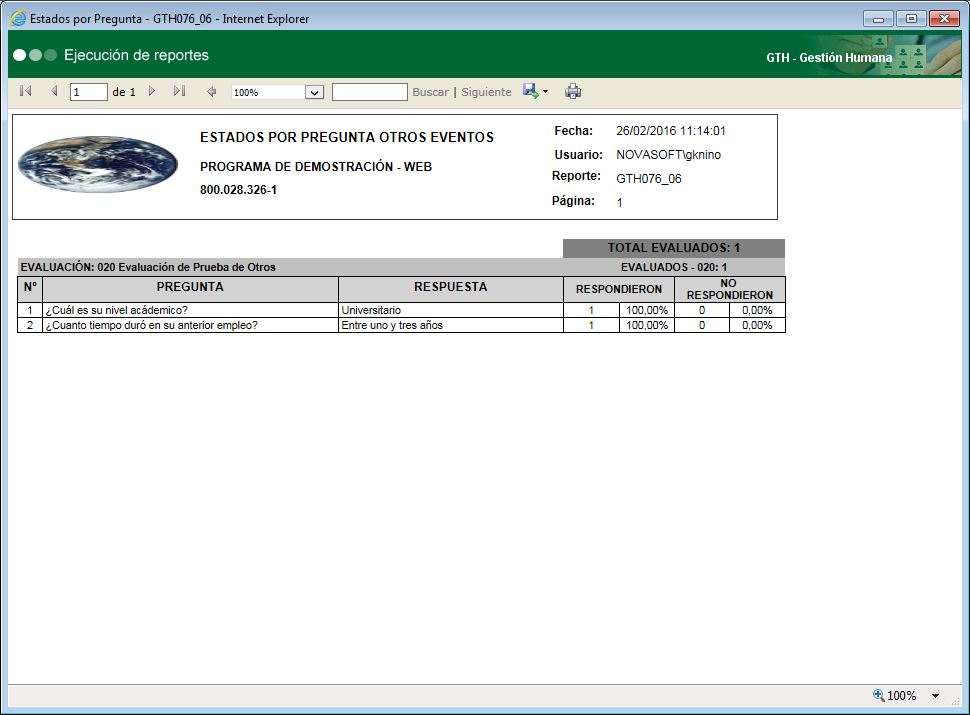
Task: Click PROGRAMA DE DEMOSTRACIÓN - WEB text
Action: [x=315, y=166]
